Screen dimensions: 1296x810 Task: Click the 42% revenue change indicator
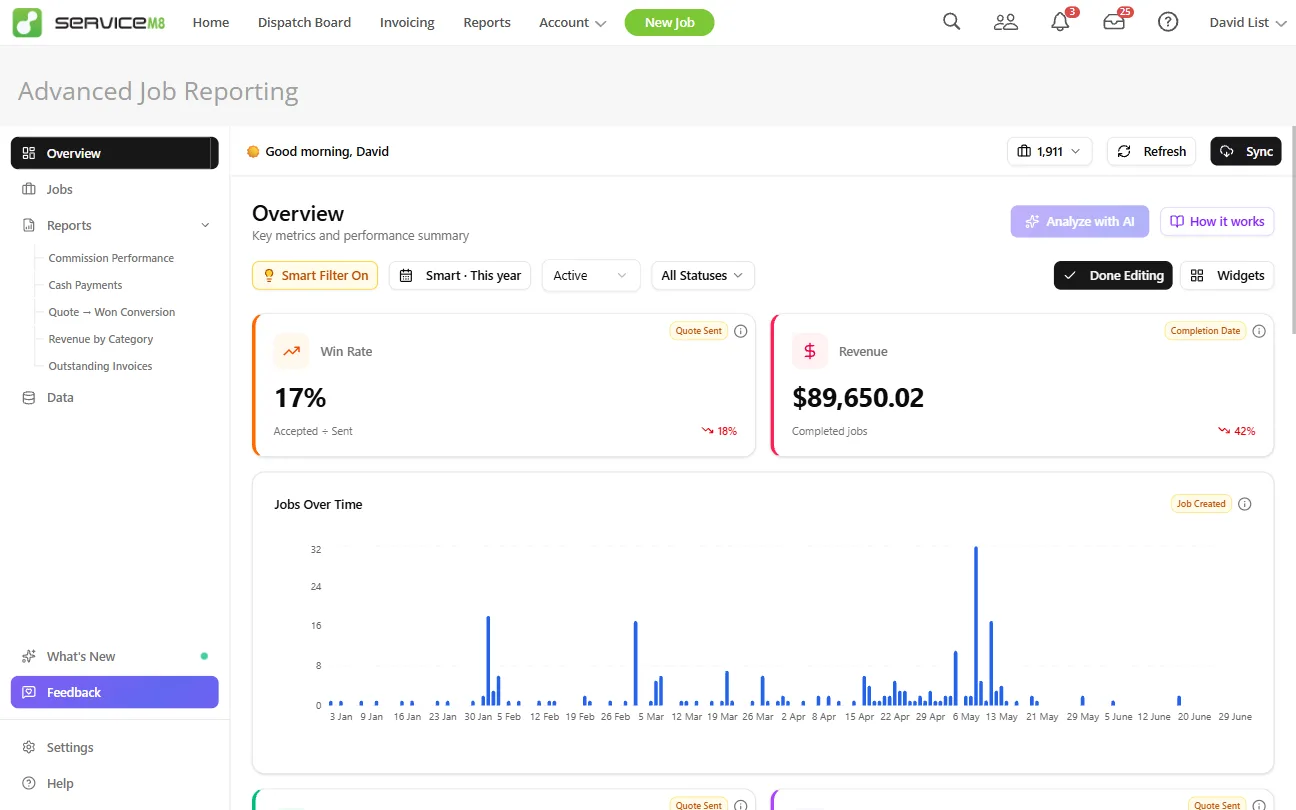pos(1237,431)
